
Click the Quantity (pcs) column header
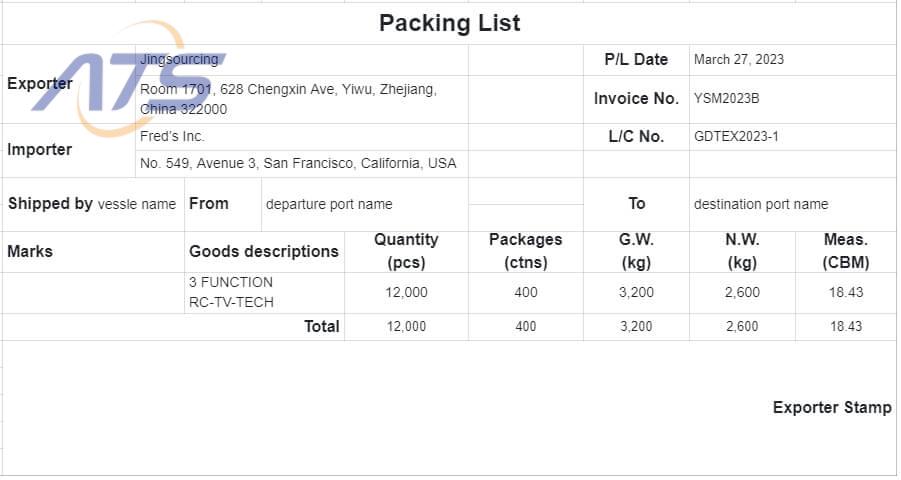click(406, 251)
